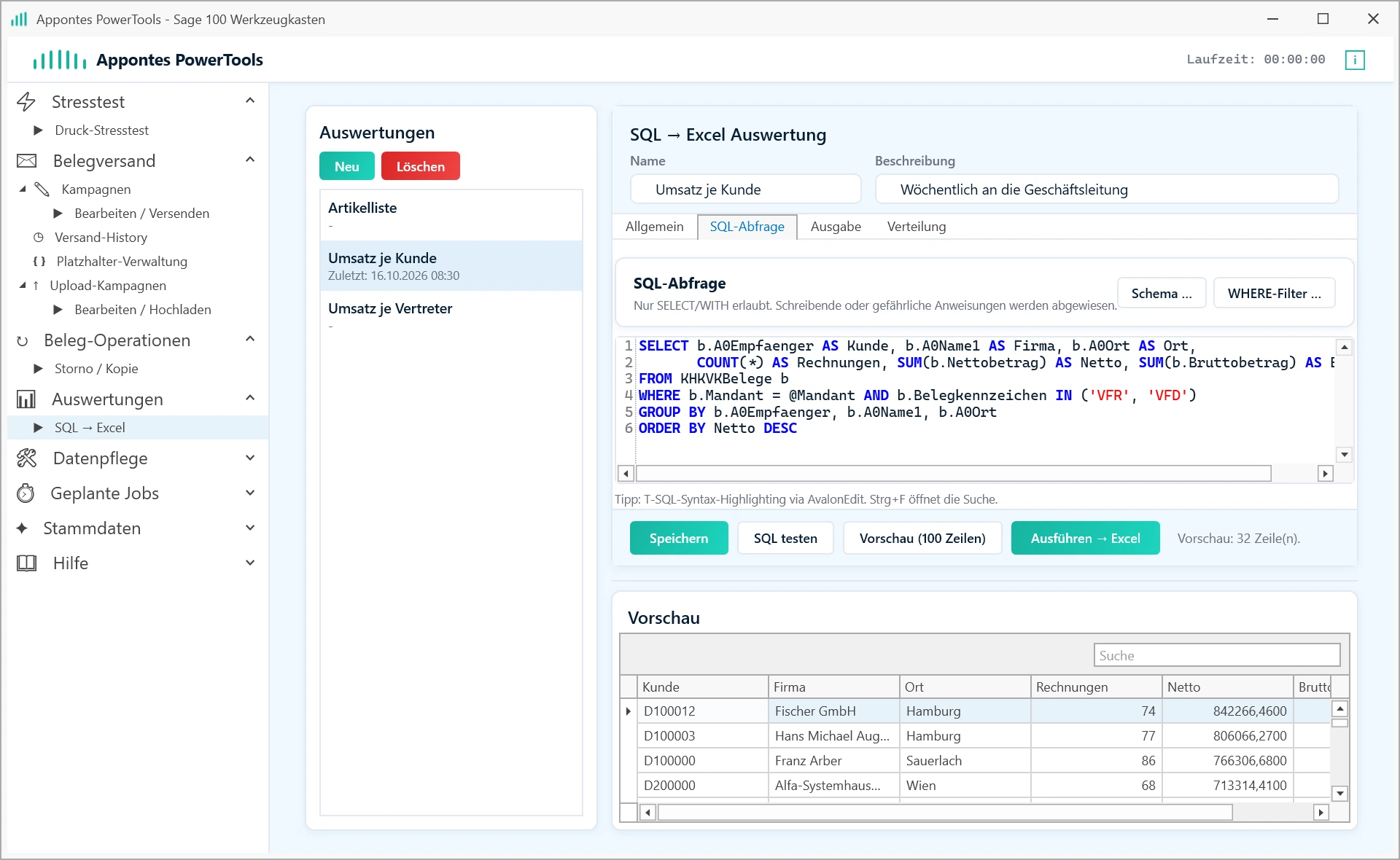Click the Versand-History clock icon
1400x860 pixels.
pyautogui.click(x=39, y=238)
